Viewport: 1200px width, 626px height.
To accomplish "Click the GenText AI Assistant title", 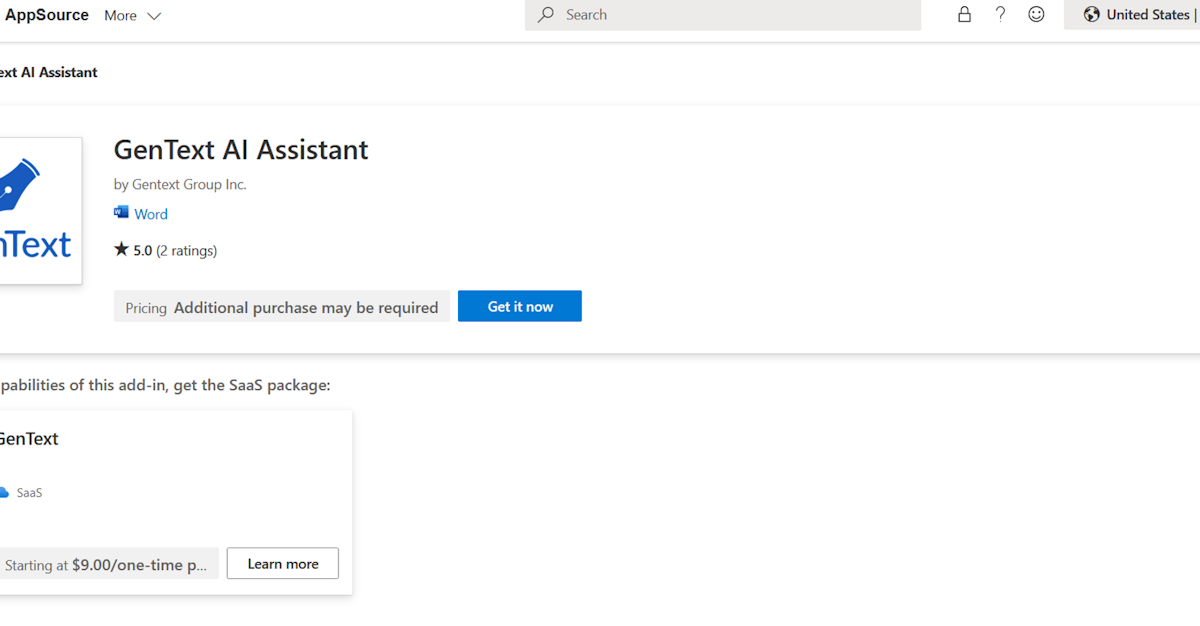I will tap(241, 150).
